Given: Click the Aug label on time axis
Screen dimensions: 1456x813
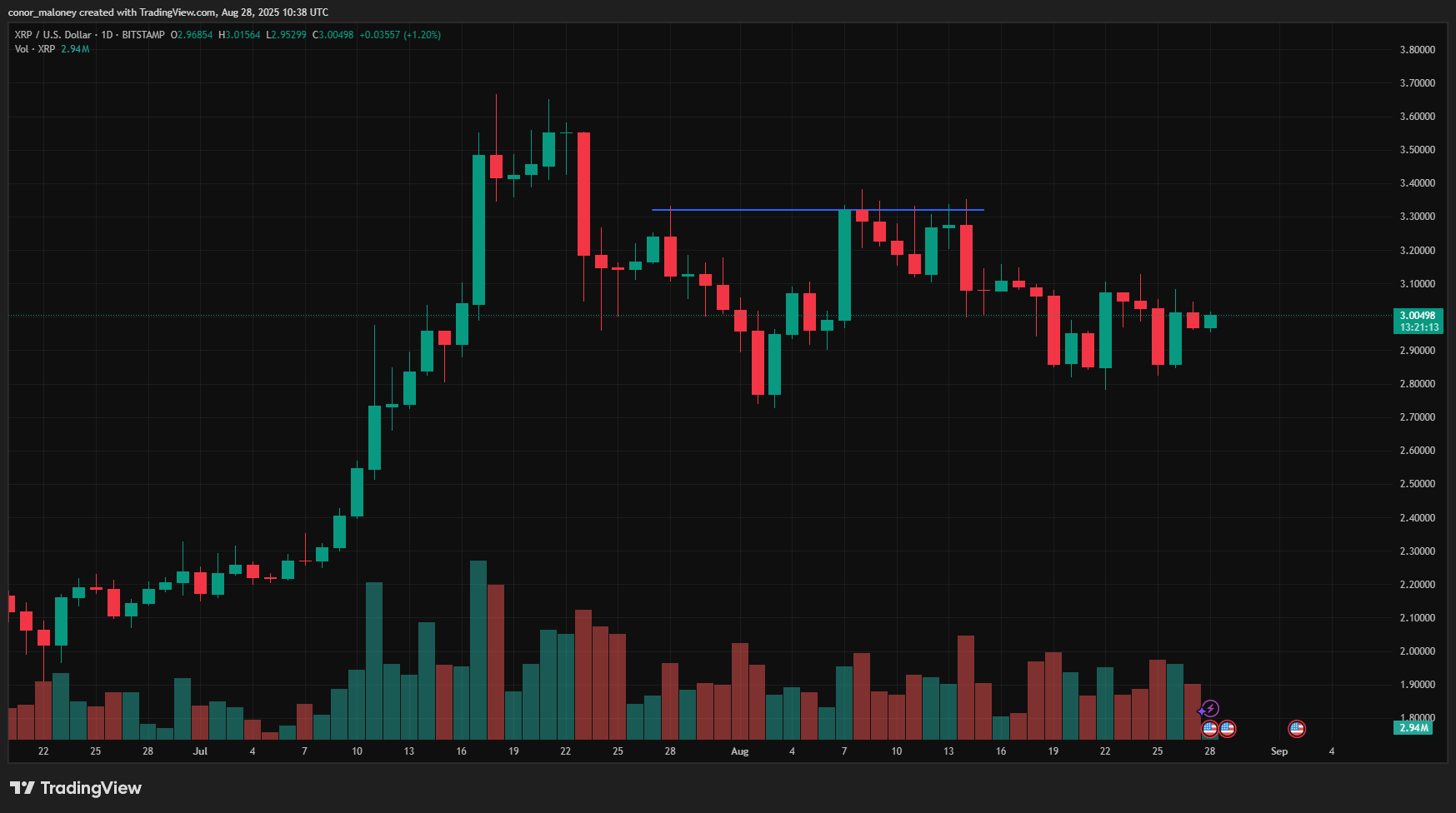Looking at the screenshot, I should click(740, 751).
